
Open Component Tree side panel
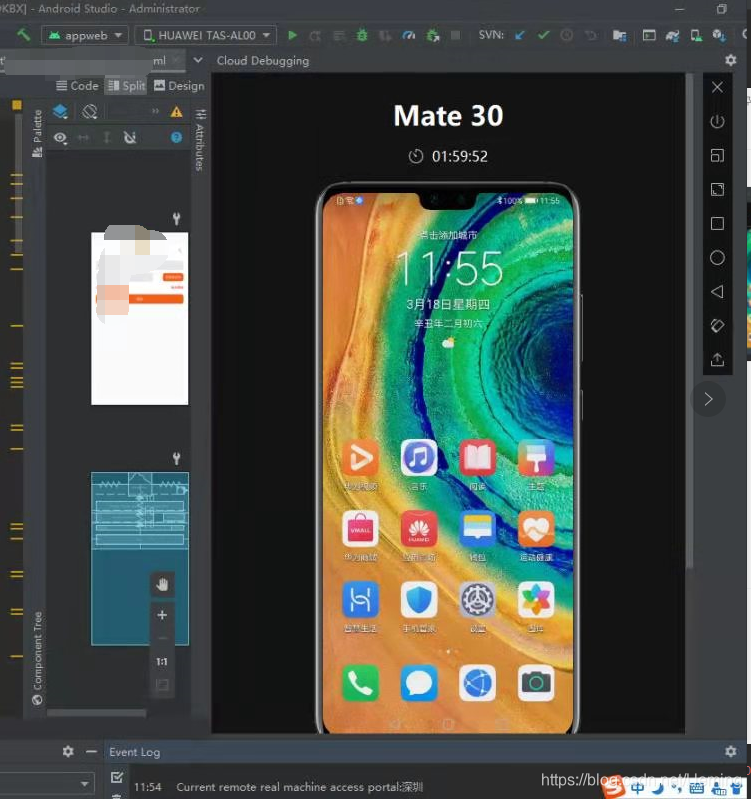click(37, 659)
